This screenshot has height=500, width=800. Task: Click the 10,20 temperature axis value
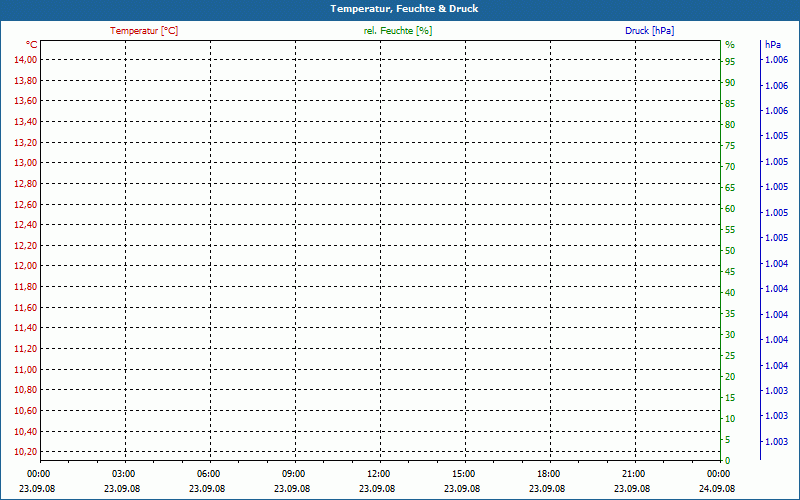[26, 452]
